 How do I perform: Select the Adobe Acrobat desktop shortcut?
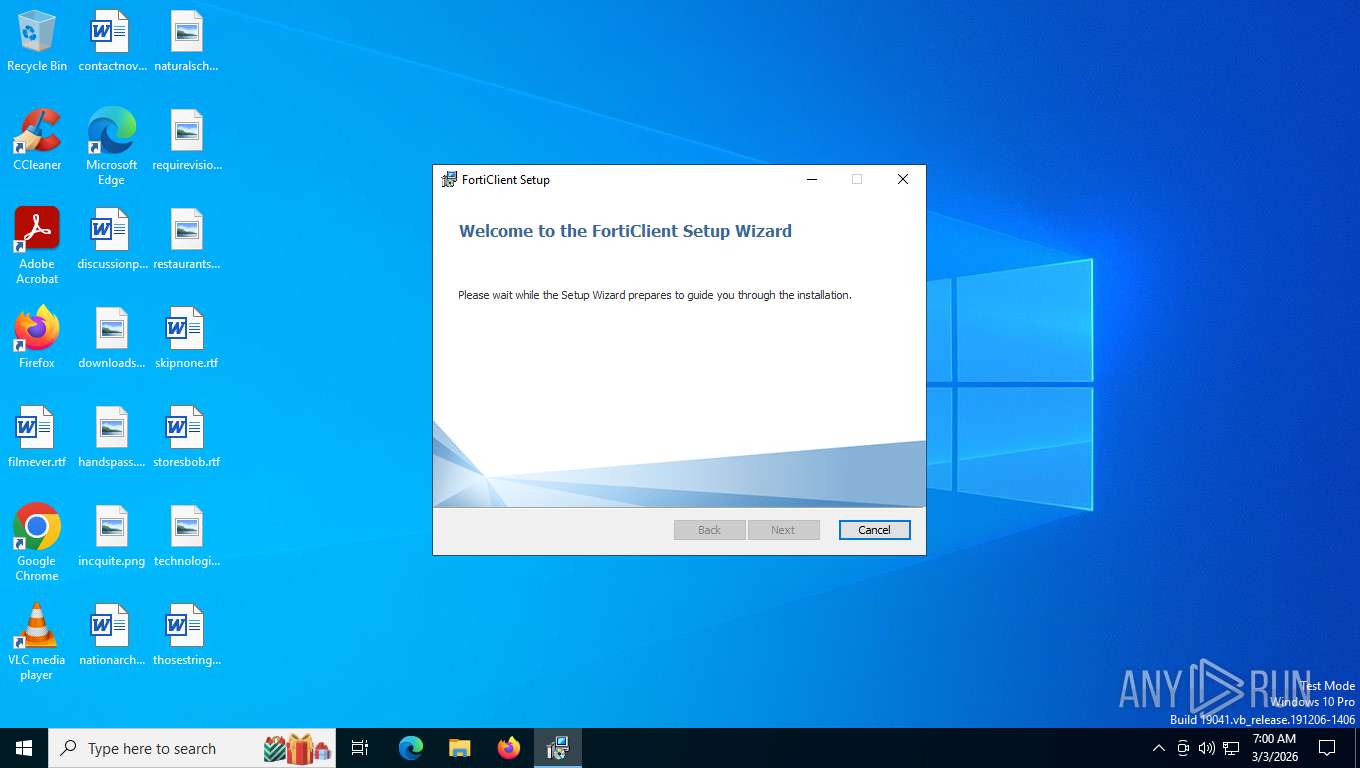tap(37, 246)
